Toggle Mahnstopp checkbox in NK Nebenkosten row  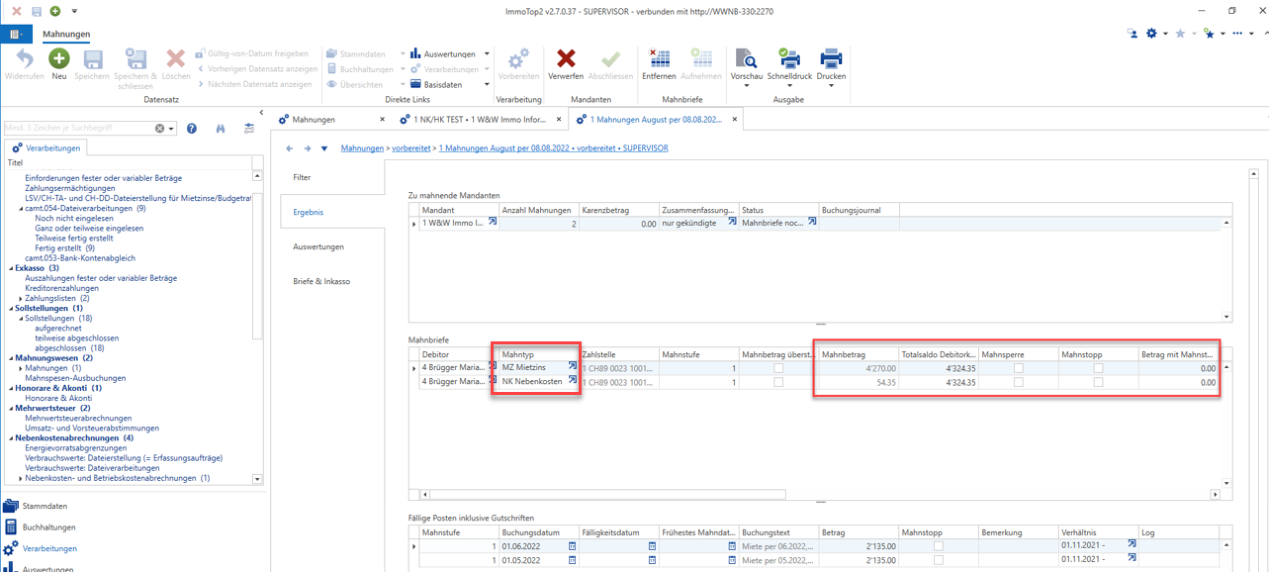(x=1099, y=382)
